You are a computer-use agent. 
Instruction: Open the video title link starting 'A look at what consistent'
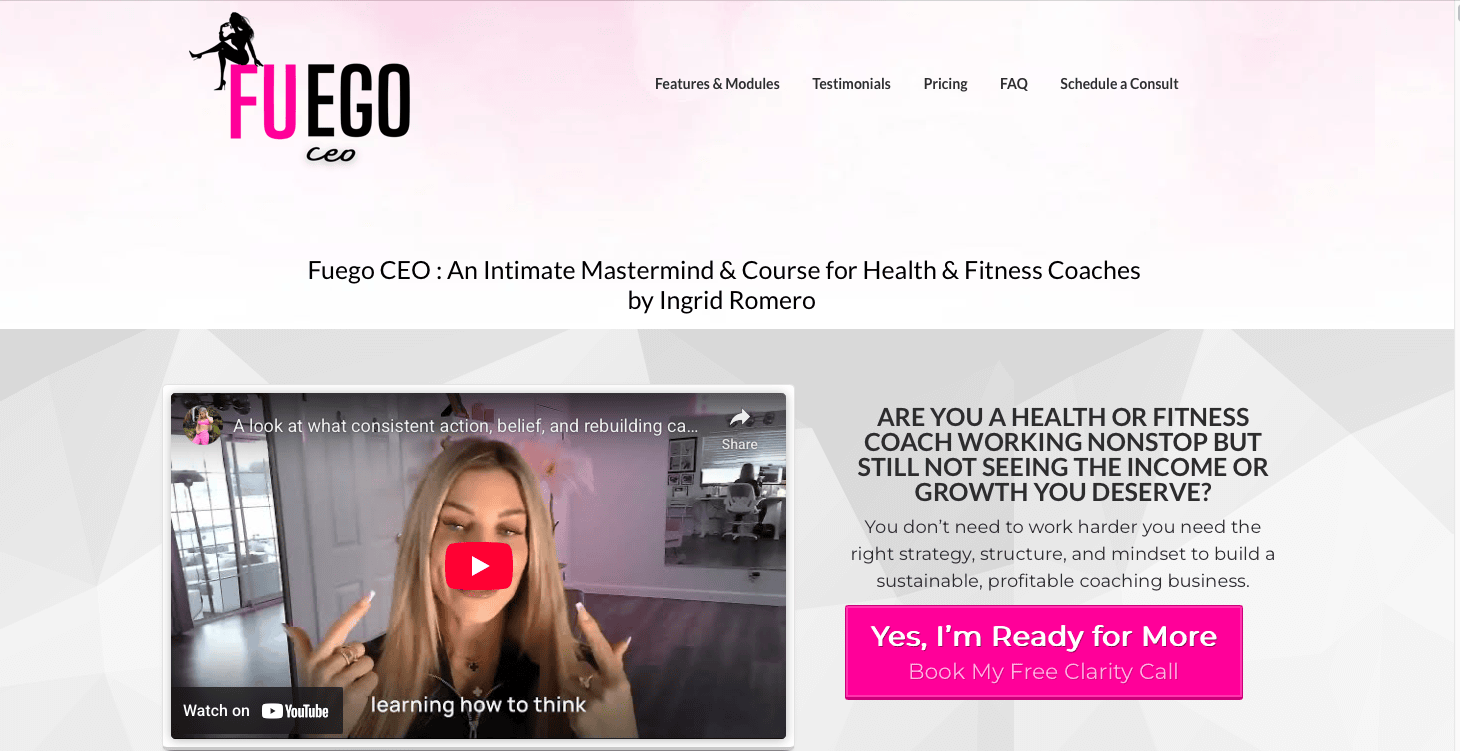(x=466, y=426)
